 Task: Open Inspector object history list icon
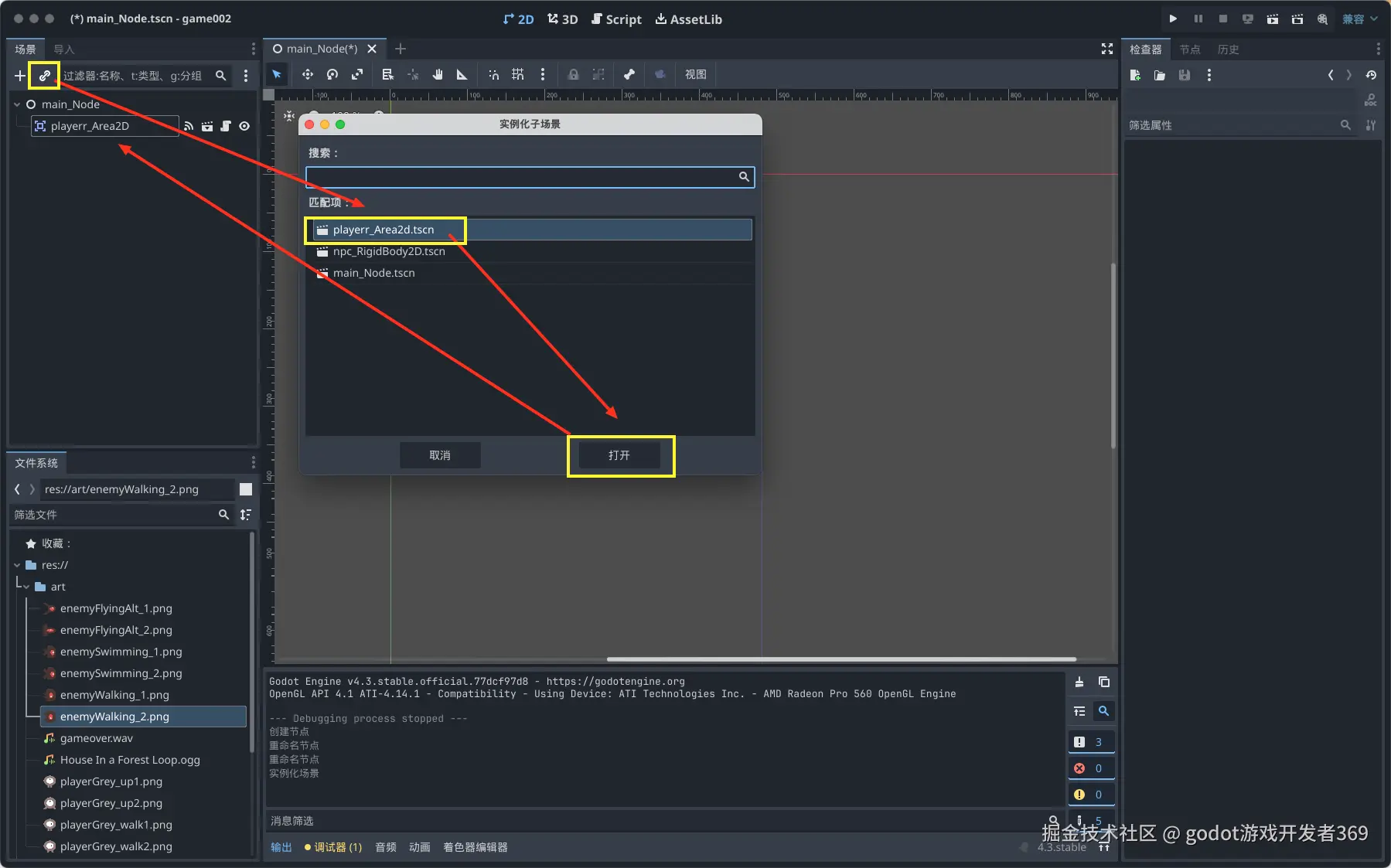(1371, 75)
